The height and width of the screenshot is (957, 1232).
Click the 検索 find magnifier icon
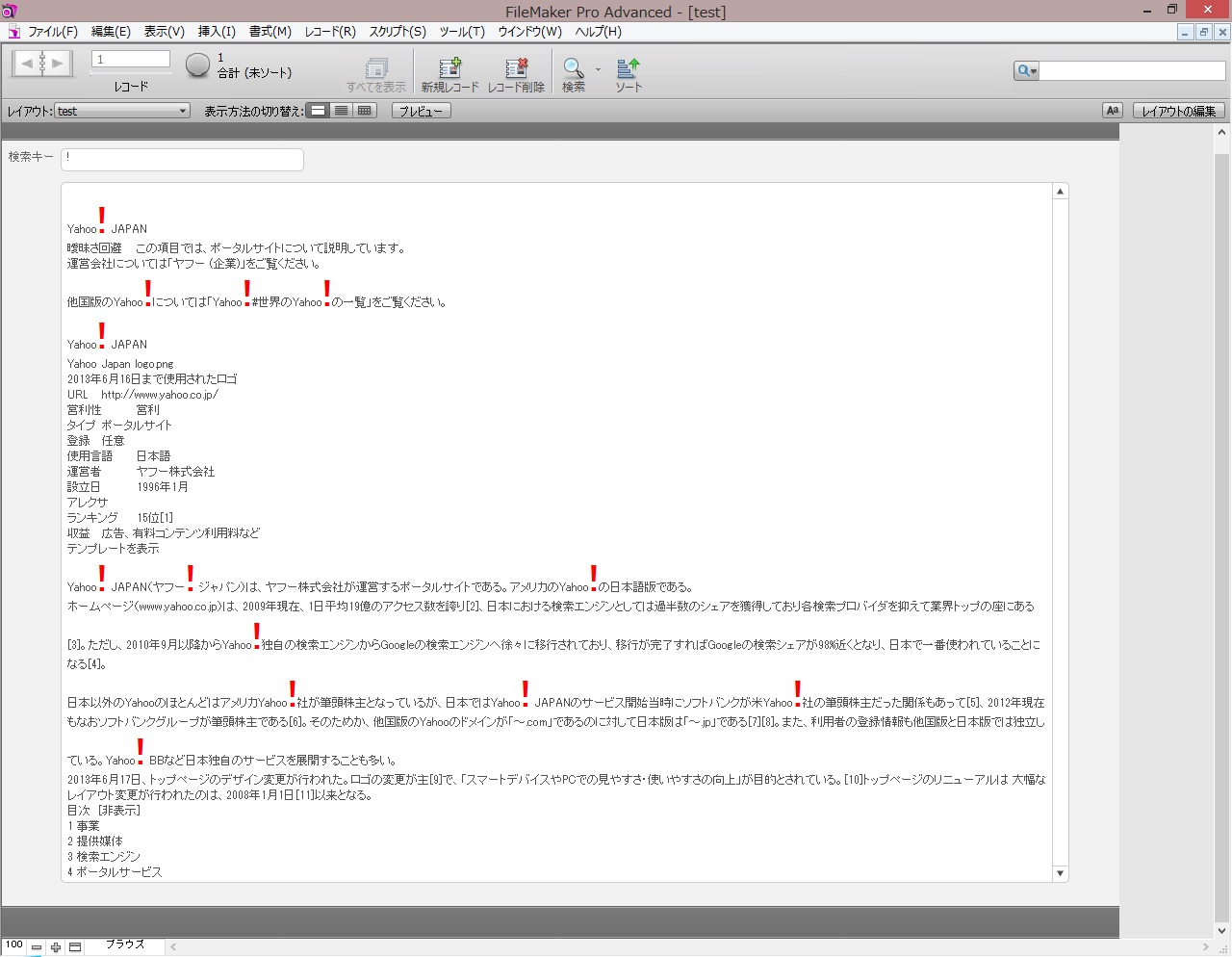574,67
